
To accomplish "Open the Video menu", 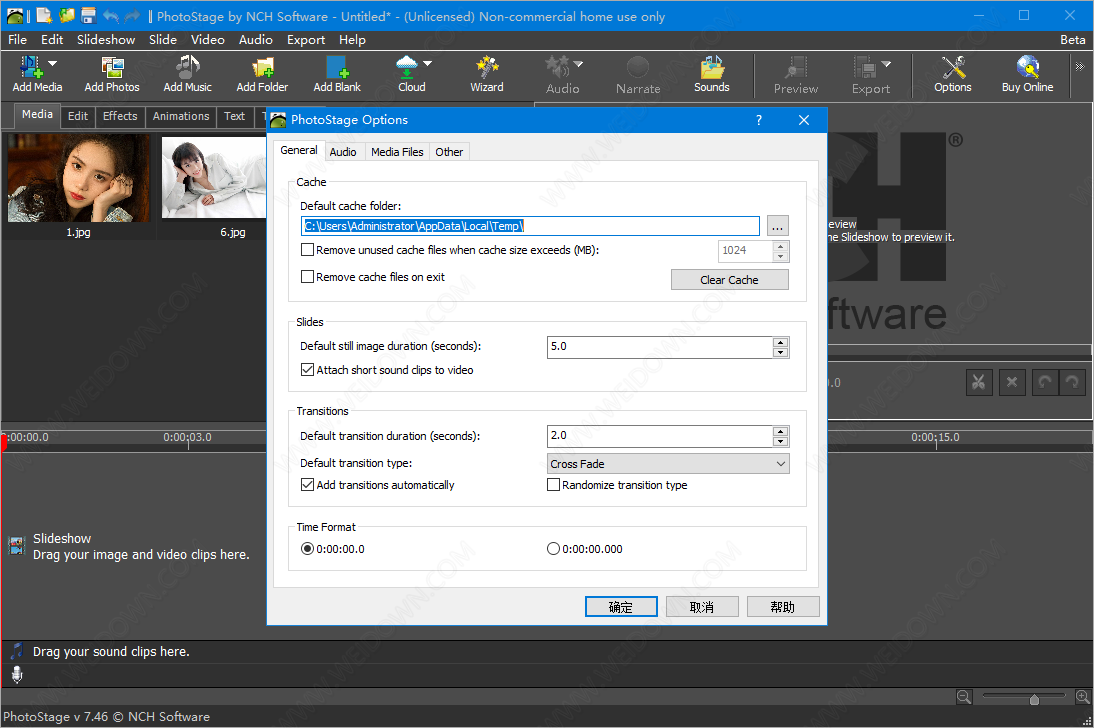I will [208, 40].
